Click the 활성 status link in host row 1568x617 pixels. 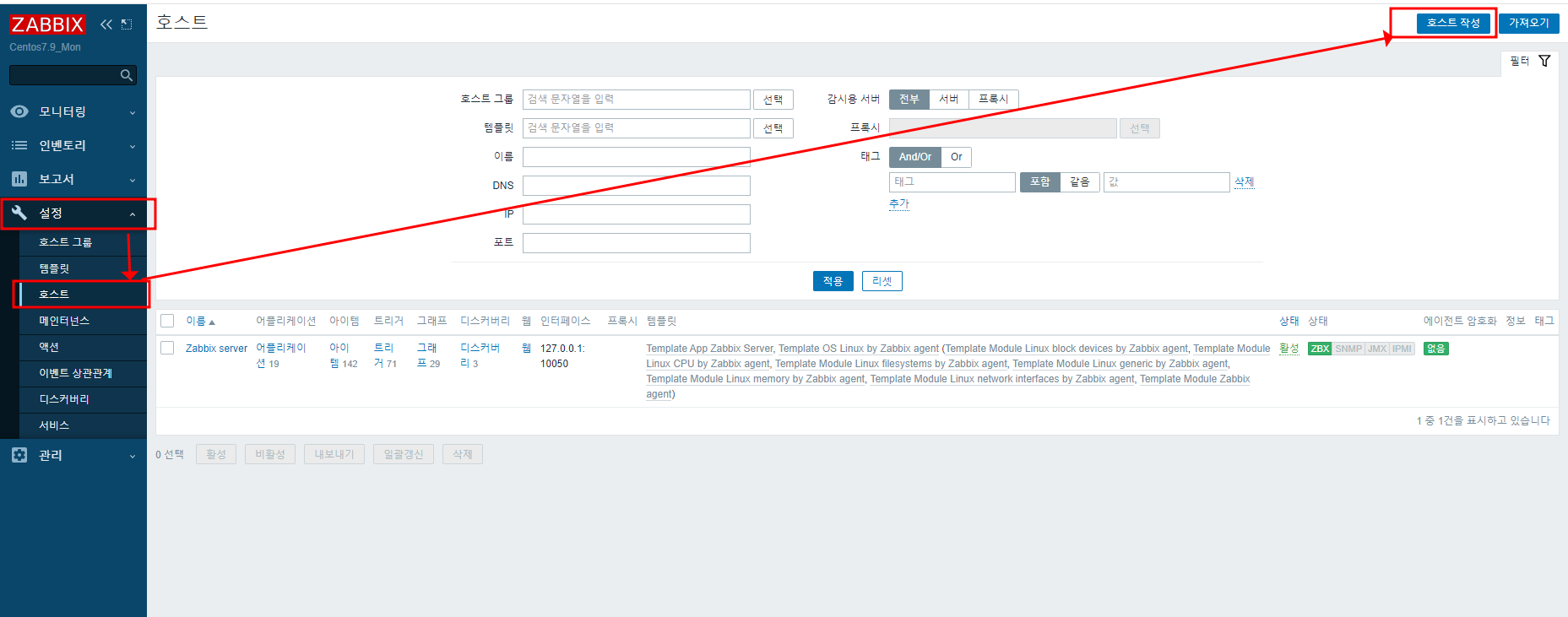[1289, 349]
